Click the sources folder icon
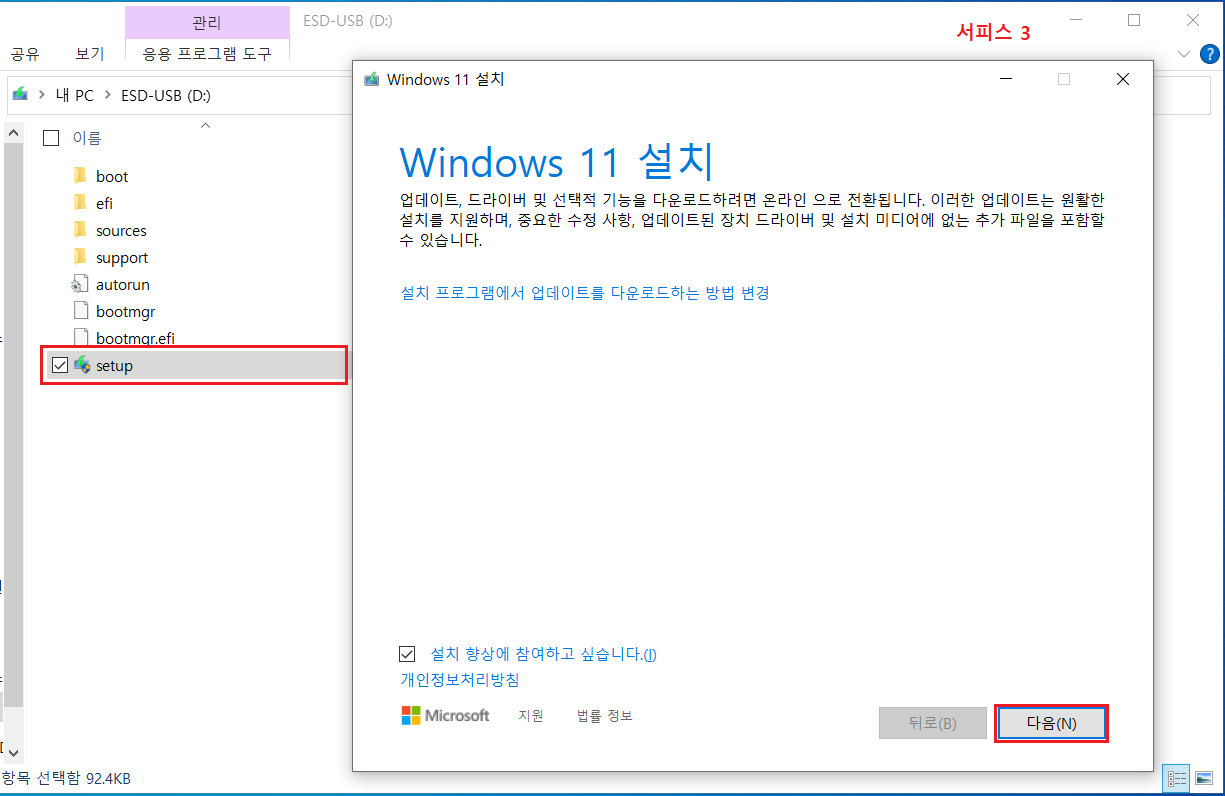This screenshot has width=1225, height=796. [x=81, y=230]
